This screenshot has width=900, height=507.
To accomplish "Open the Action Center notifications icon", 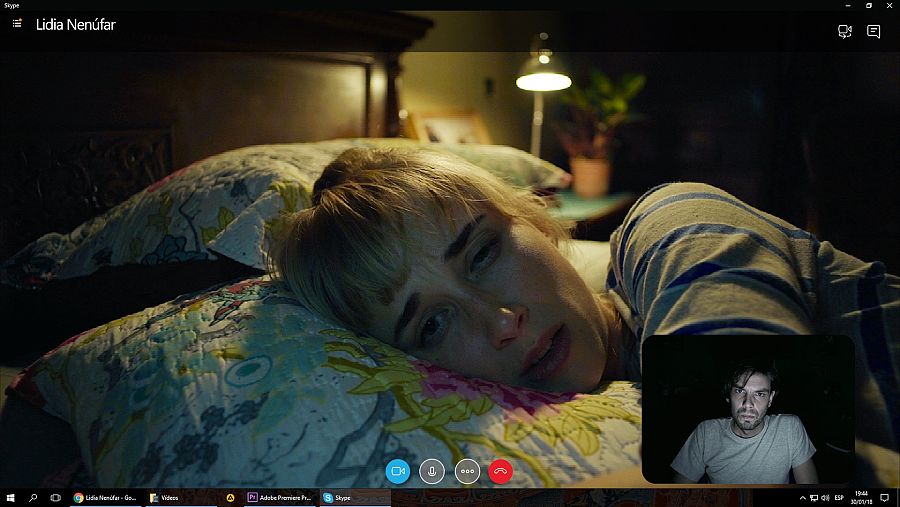I will pos(885,498).
